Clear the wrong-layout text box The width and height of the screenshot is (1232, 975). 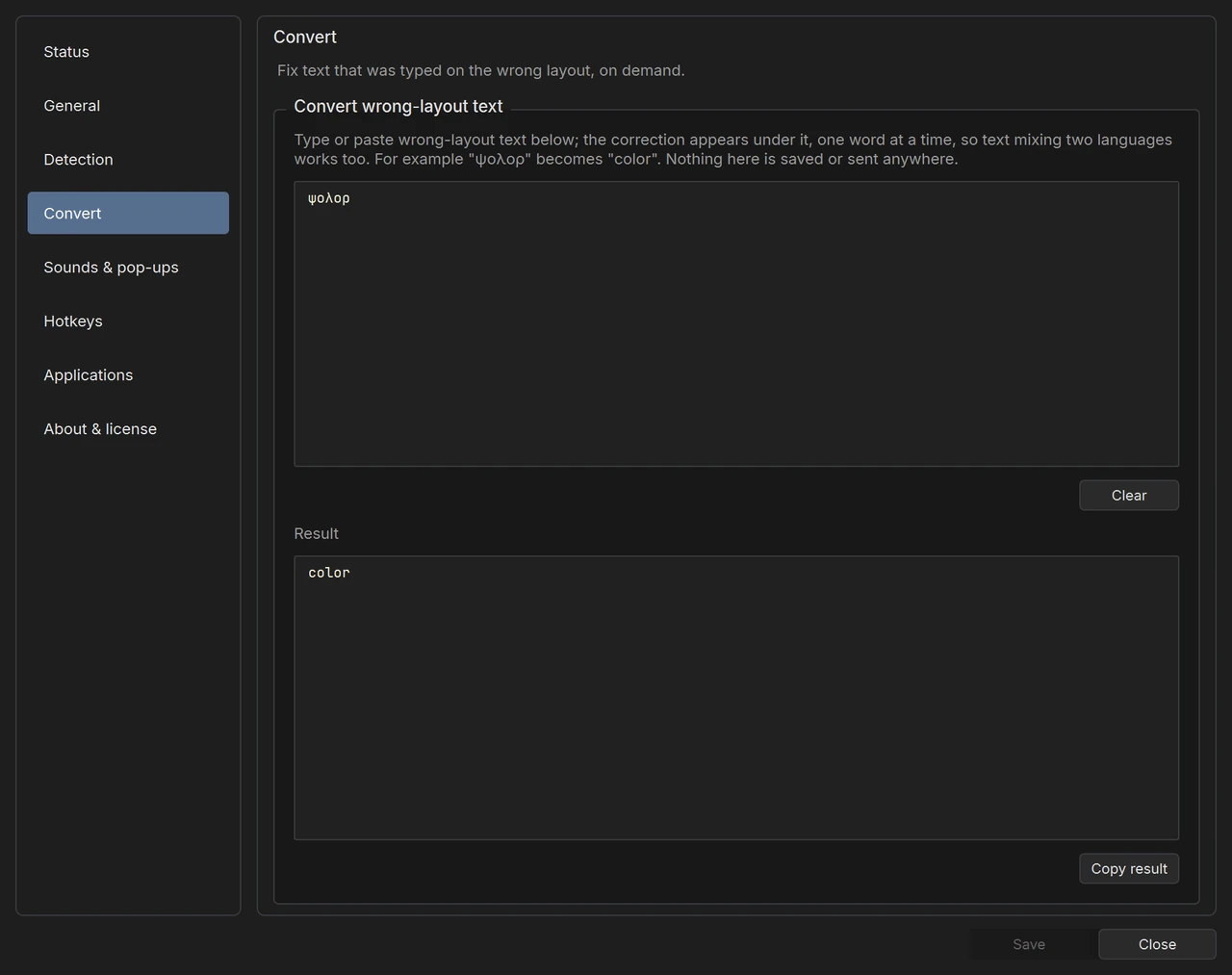[1129, 496]
